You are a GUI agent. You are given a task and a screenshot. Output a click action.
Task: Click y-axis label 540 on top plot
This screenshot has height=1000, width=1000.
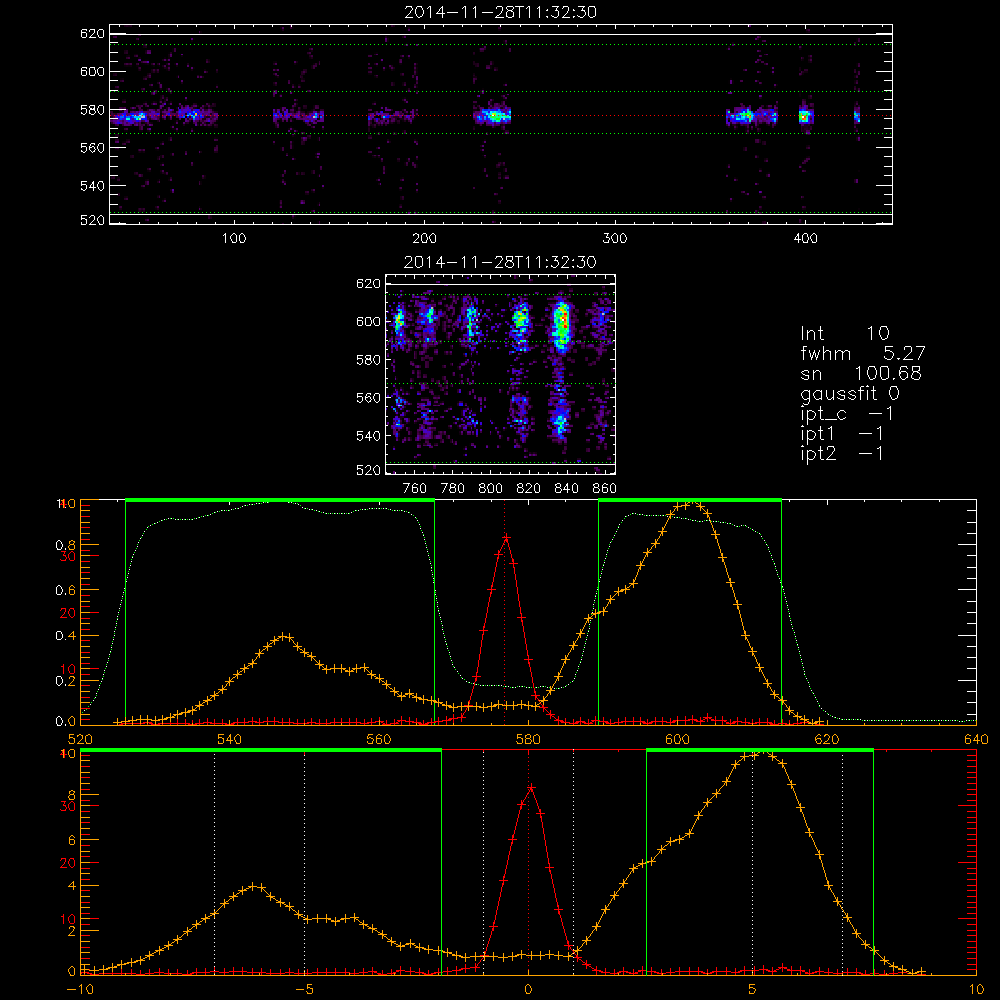[x=92, y=186]
